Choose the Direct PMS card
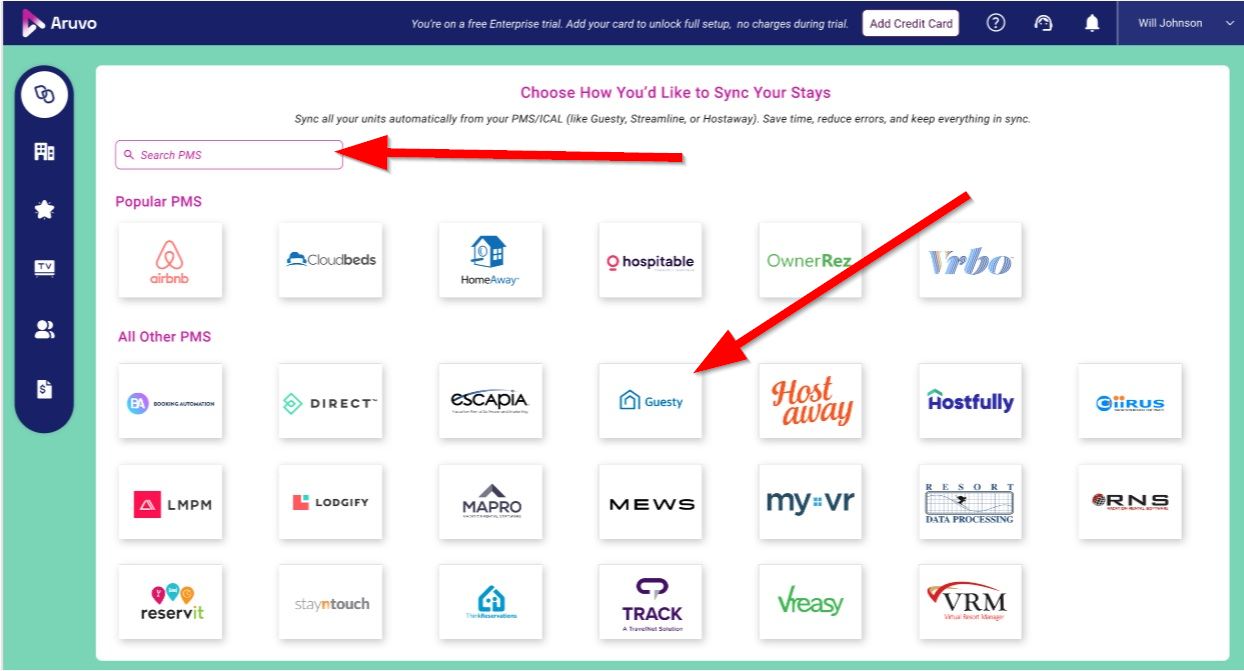Screen dimensions: 1244x671 [x=331, y=401]
